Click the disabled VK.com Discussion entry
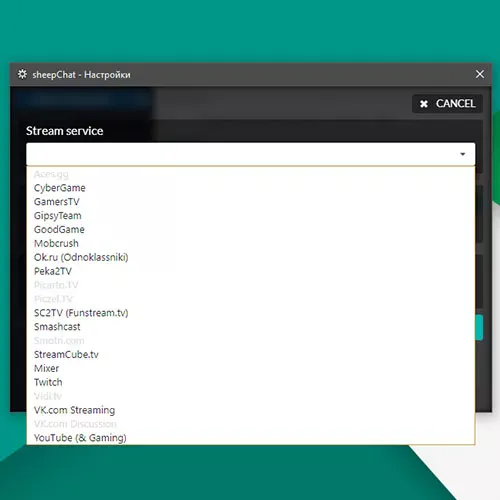Screen dimensions: 500x500 [251, 424]
